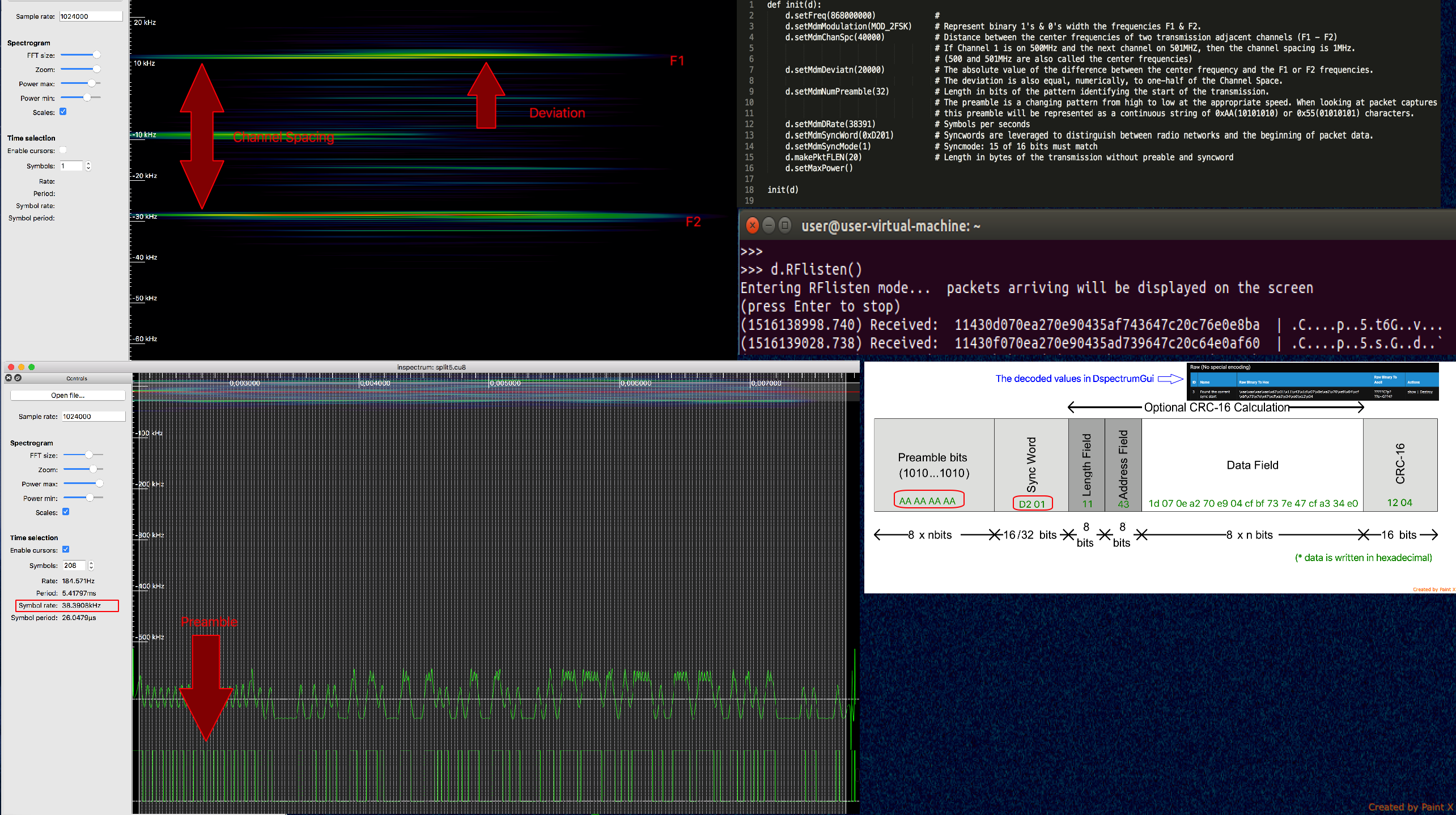Click stepper arrows next to Symbols 1
The width and height of the screenshot is (1456, 815).
click(88, 165)
